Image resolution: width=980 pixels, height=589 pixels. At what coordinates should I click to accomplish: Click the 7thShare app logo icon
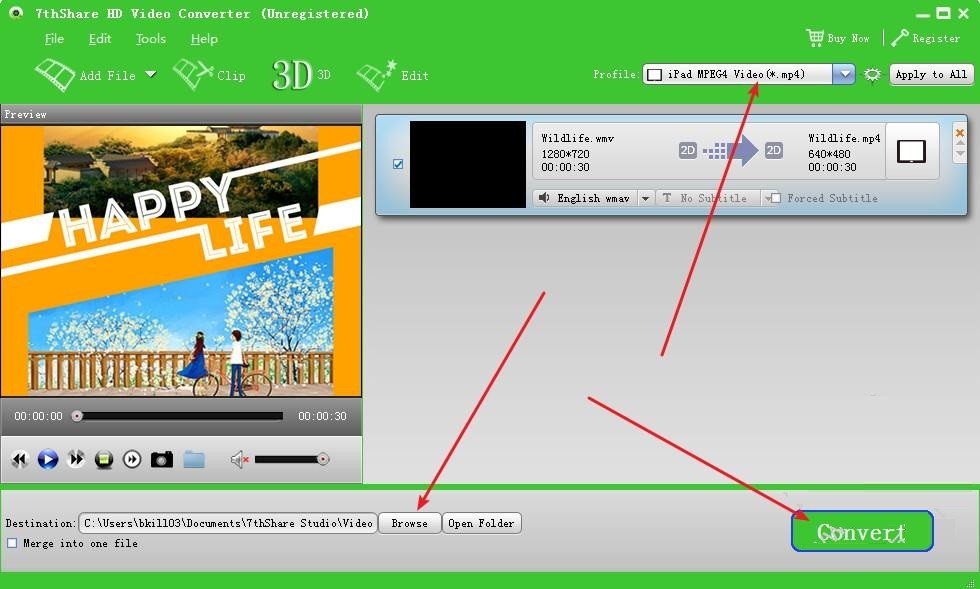coord(16,13)
